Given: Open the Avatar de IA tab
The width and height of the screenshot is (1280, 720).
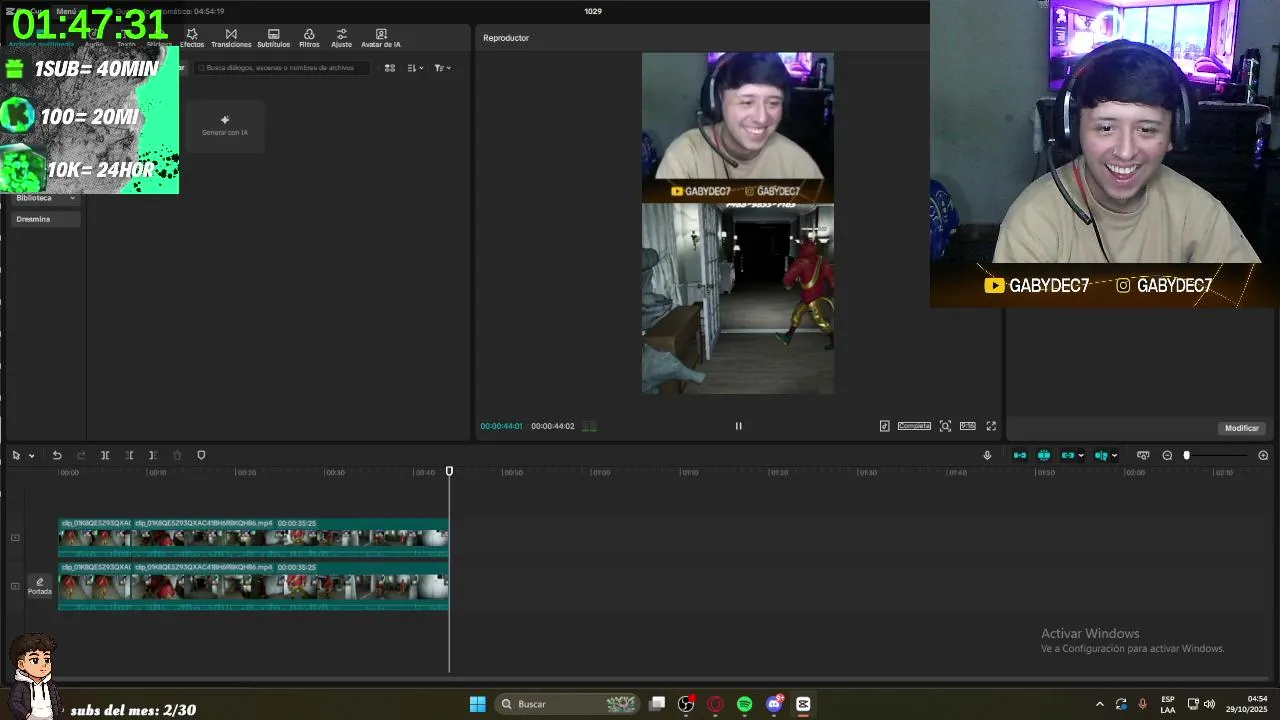Looking at the screenshot, I should click(381, 38).
